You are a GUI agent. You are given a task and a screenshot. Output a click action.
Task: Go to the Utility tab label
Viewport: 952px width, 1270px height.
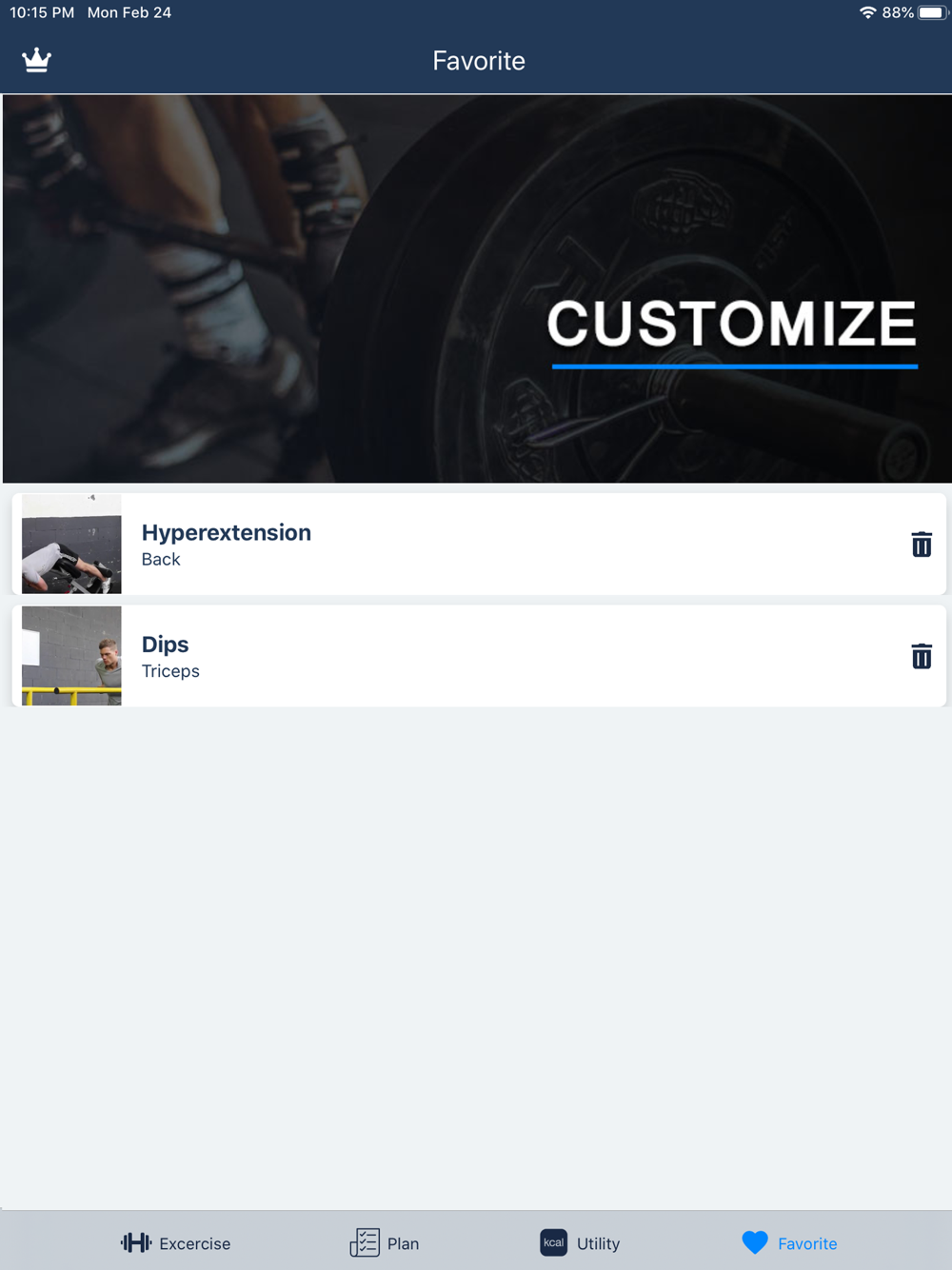coord(599,1243)
